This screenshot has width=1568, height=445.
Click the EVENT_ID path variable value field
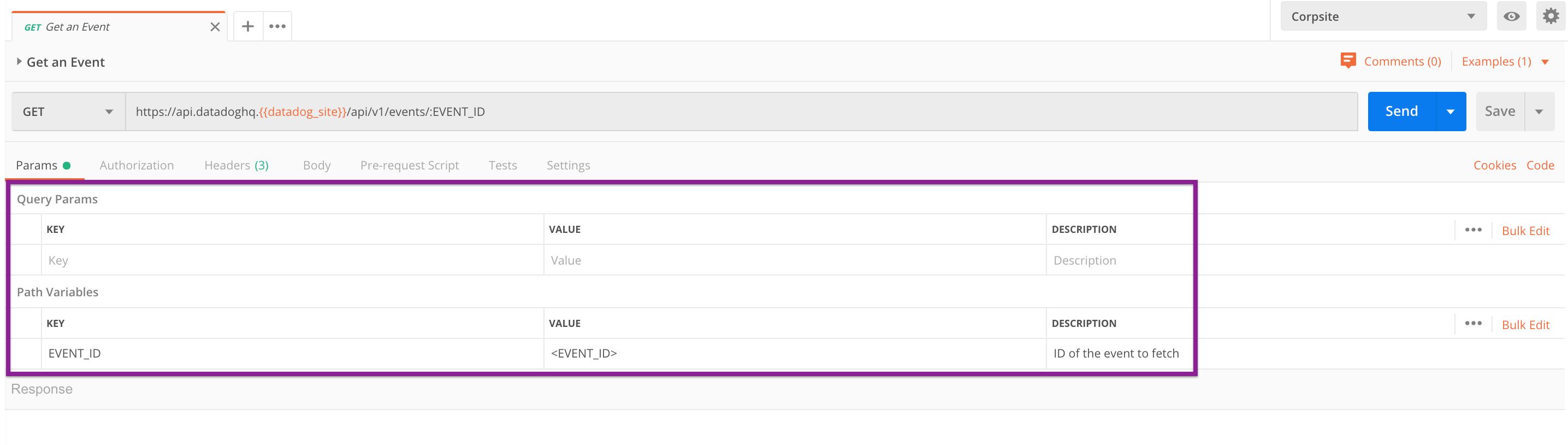pyautogui.click(x=794, y=354)
